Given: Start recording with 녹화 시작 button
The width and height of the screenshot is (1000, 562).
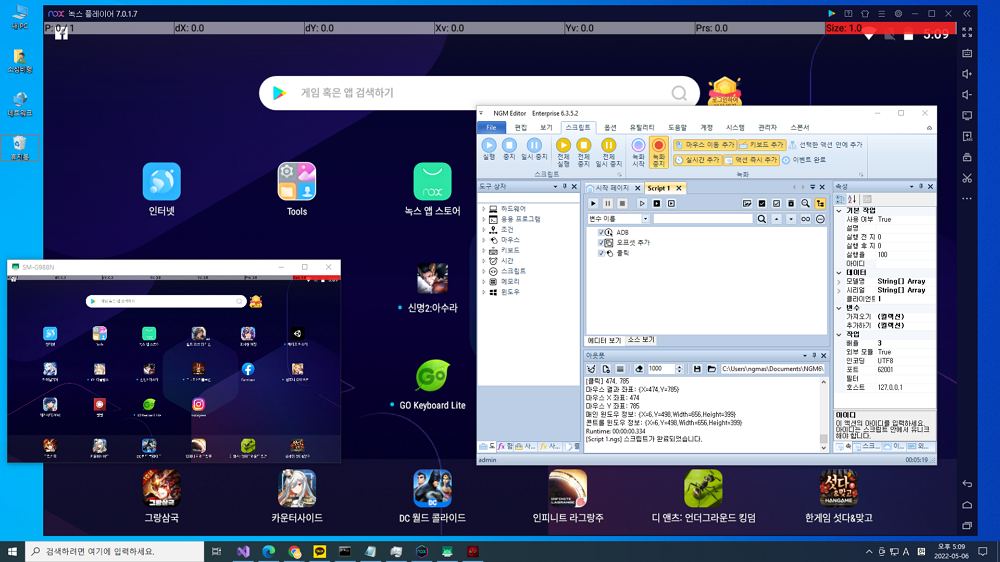Looking at the screenshot, I should [x=638, y=153].
